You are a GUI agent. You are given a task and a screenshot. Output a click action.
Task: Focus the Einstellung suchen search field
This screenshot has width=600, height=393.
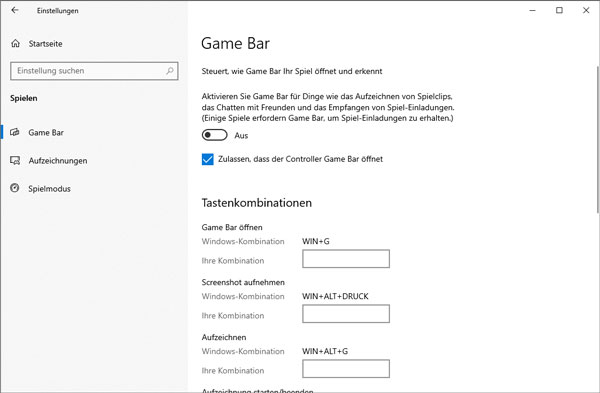click(x=94, y=71)
